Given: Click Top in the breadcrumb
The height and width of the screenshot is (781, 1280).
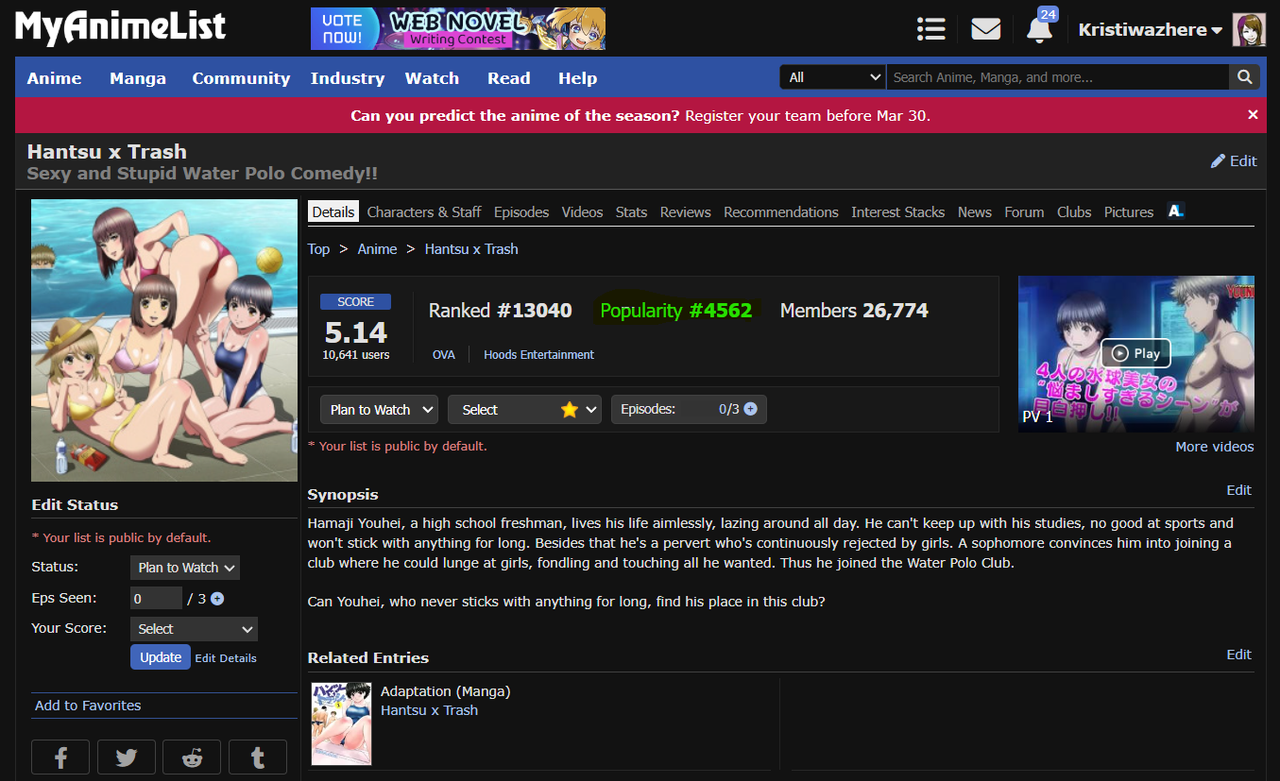Looking at the screenshot, I should click(x=319, y=249).
